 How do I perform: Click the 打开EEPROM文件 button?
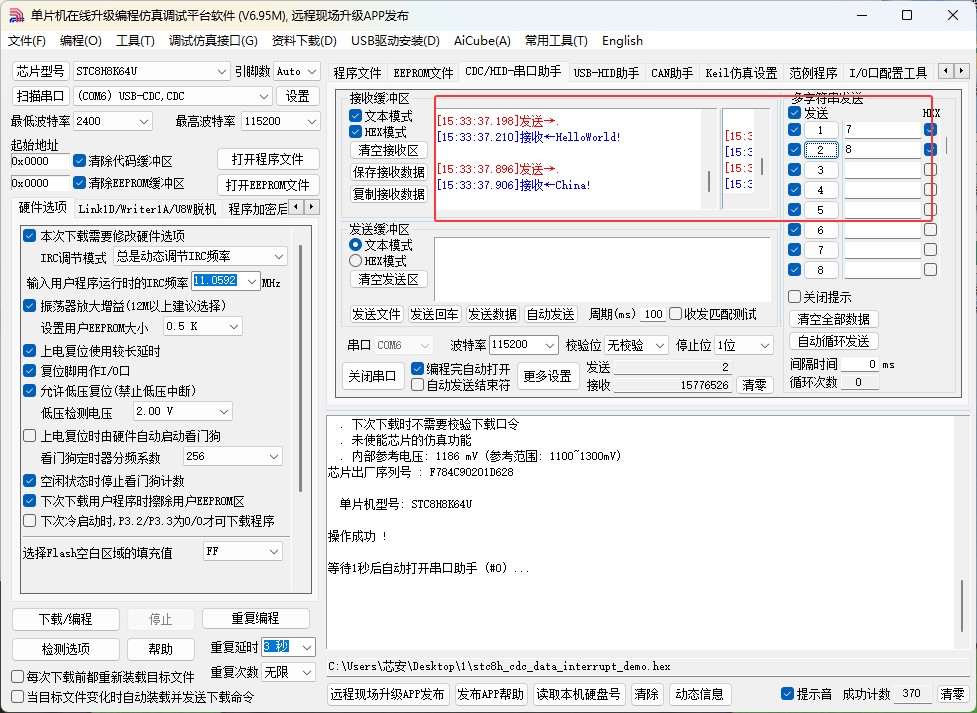point(268,185)
